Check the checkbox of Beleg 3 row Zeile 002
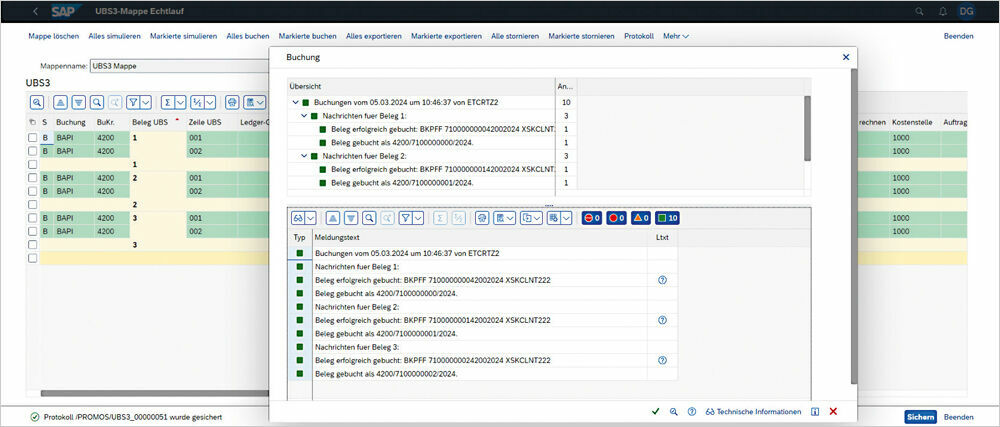The width and height of the screenshot is (1000, 427). coord(33,231)
